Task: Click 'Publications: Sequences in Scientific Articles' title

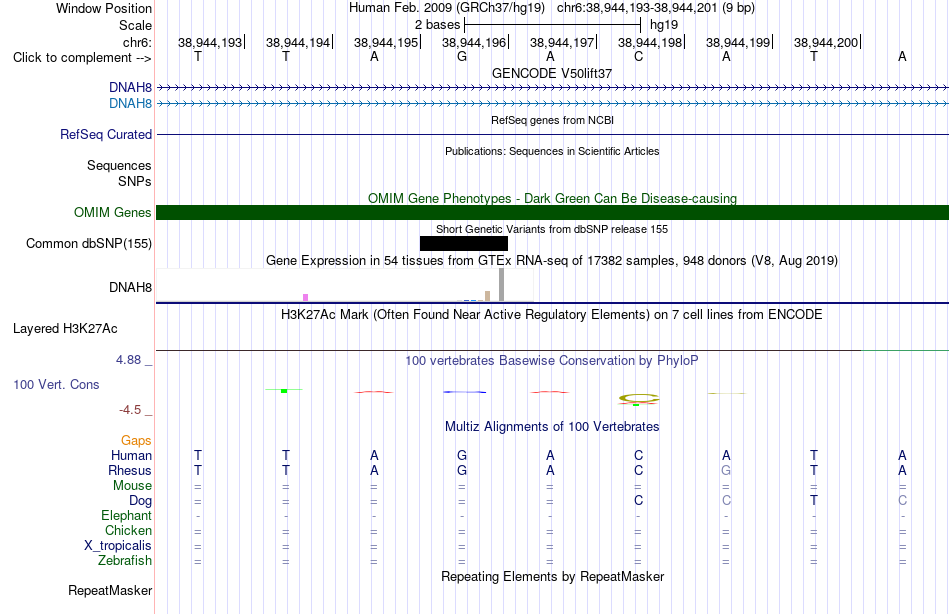Action: [x=552, y=151]
